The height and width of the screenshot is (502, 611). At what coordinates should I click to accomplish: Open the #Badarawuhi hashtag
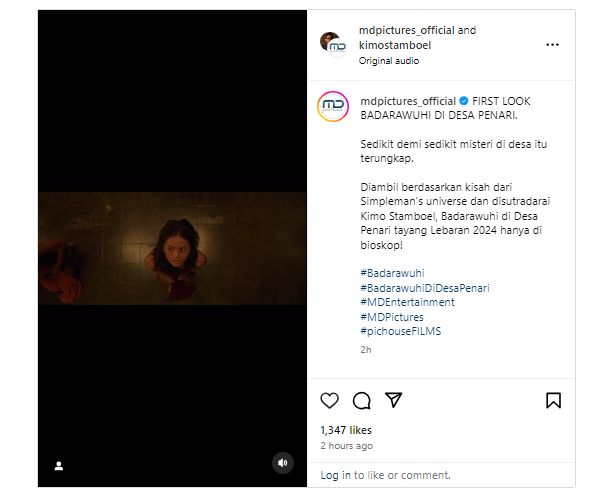392,273
